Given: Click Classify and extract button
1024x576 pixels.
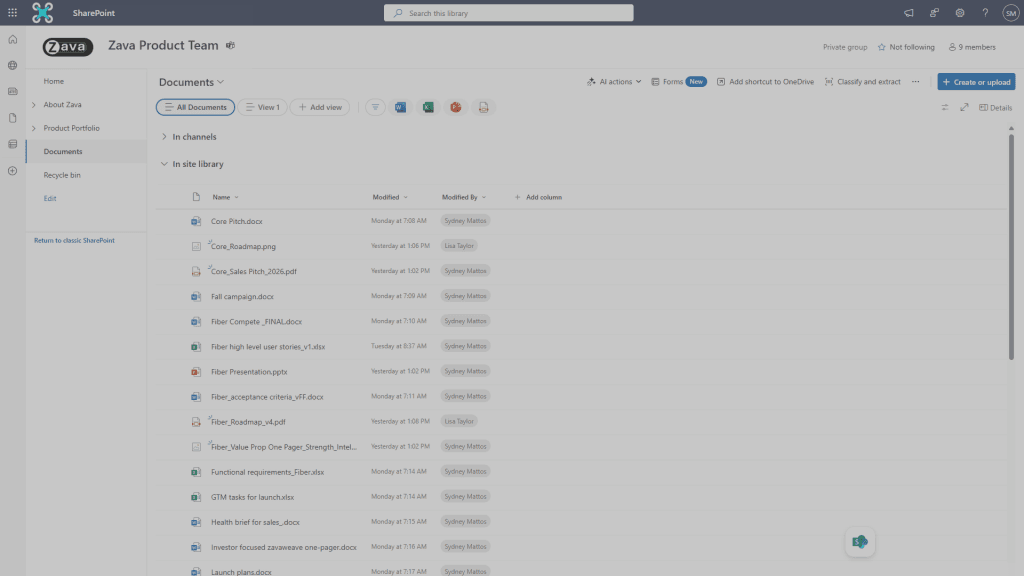Looking at the screenshot, I should click(x=863, y=82).
